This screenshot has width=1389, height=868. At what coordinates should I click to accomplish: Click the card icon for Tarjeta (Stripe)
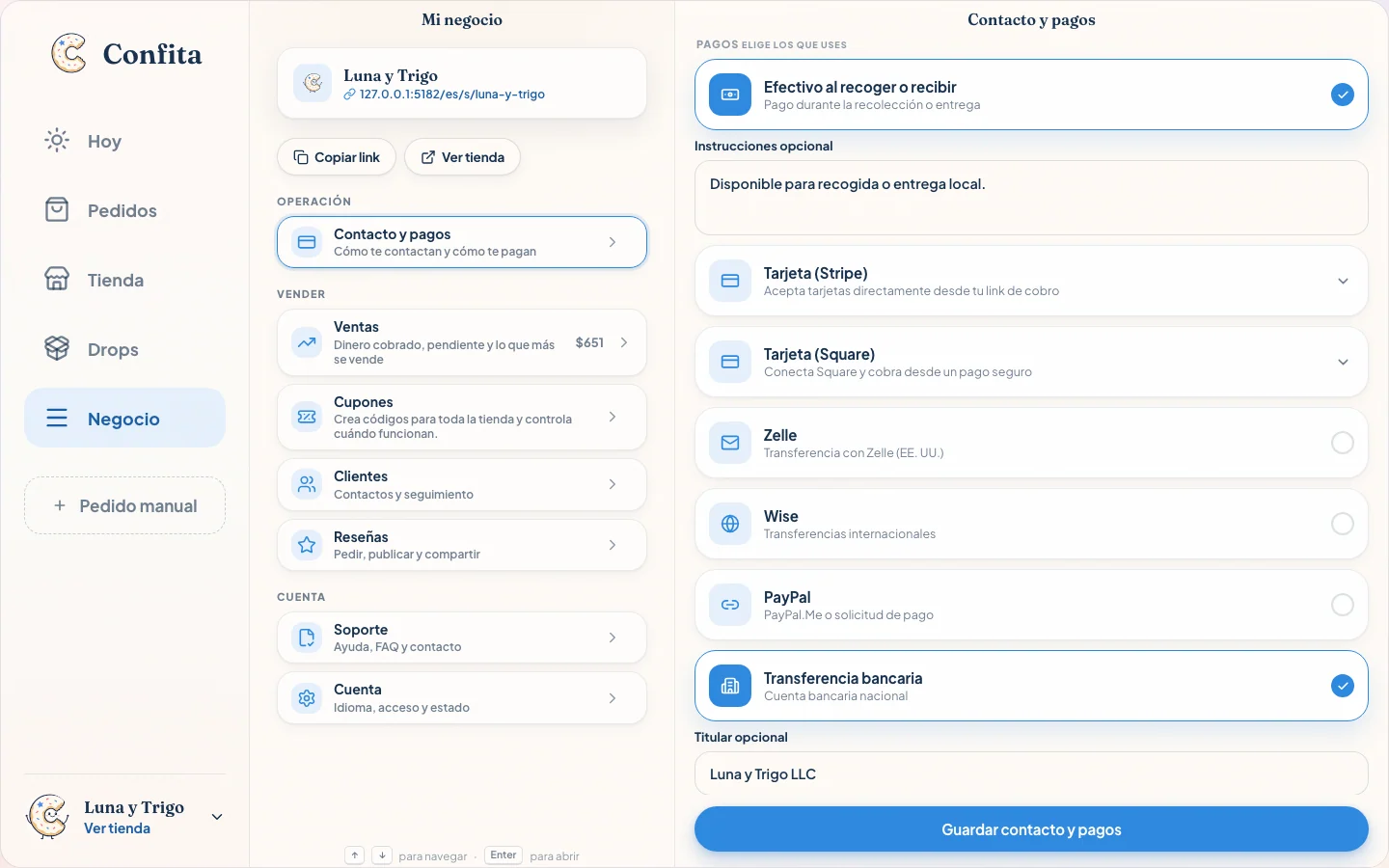pos(730,281)
